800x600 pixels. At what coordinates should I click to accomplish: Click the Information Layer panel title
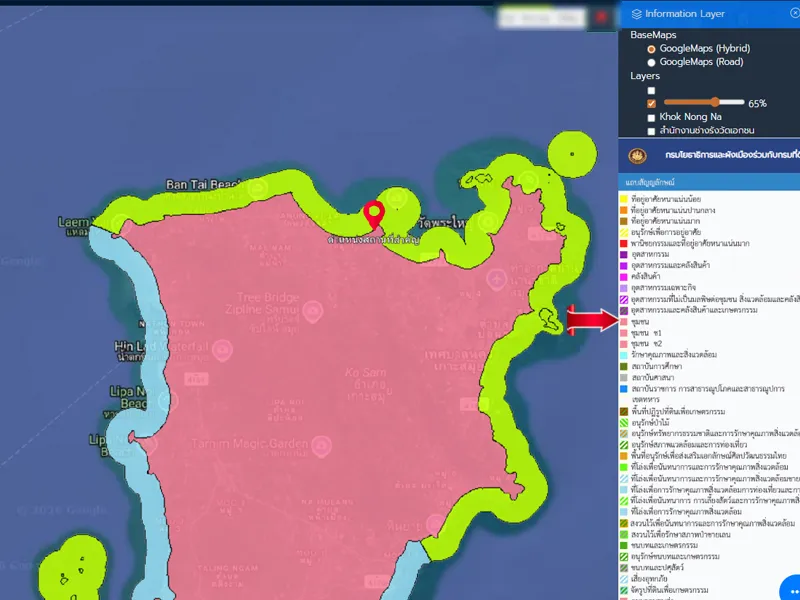click(x=685, y=14)
